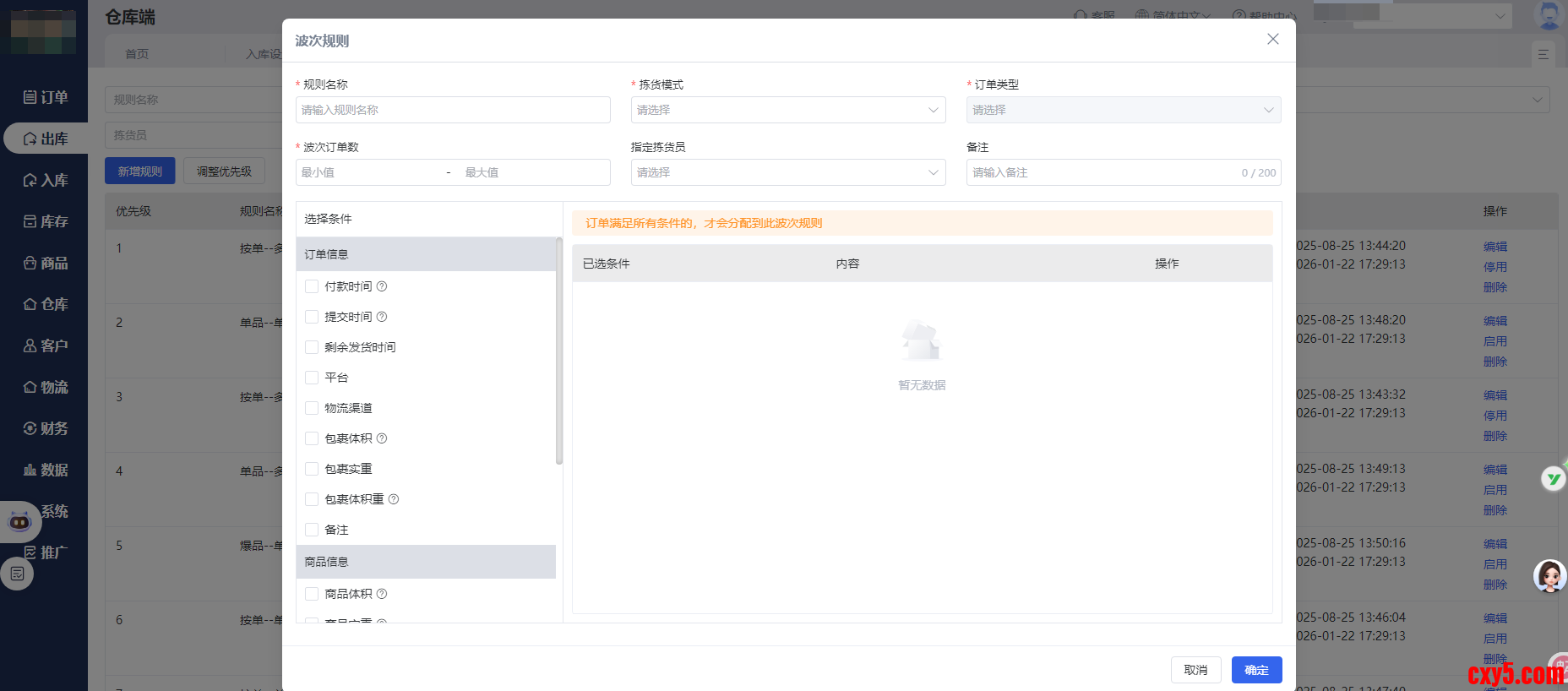Click help icon beside 商品体积
Image resolution: width=1568 pixels, height=691 pixels.
point(382,594)
